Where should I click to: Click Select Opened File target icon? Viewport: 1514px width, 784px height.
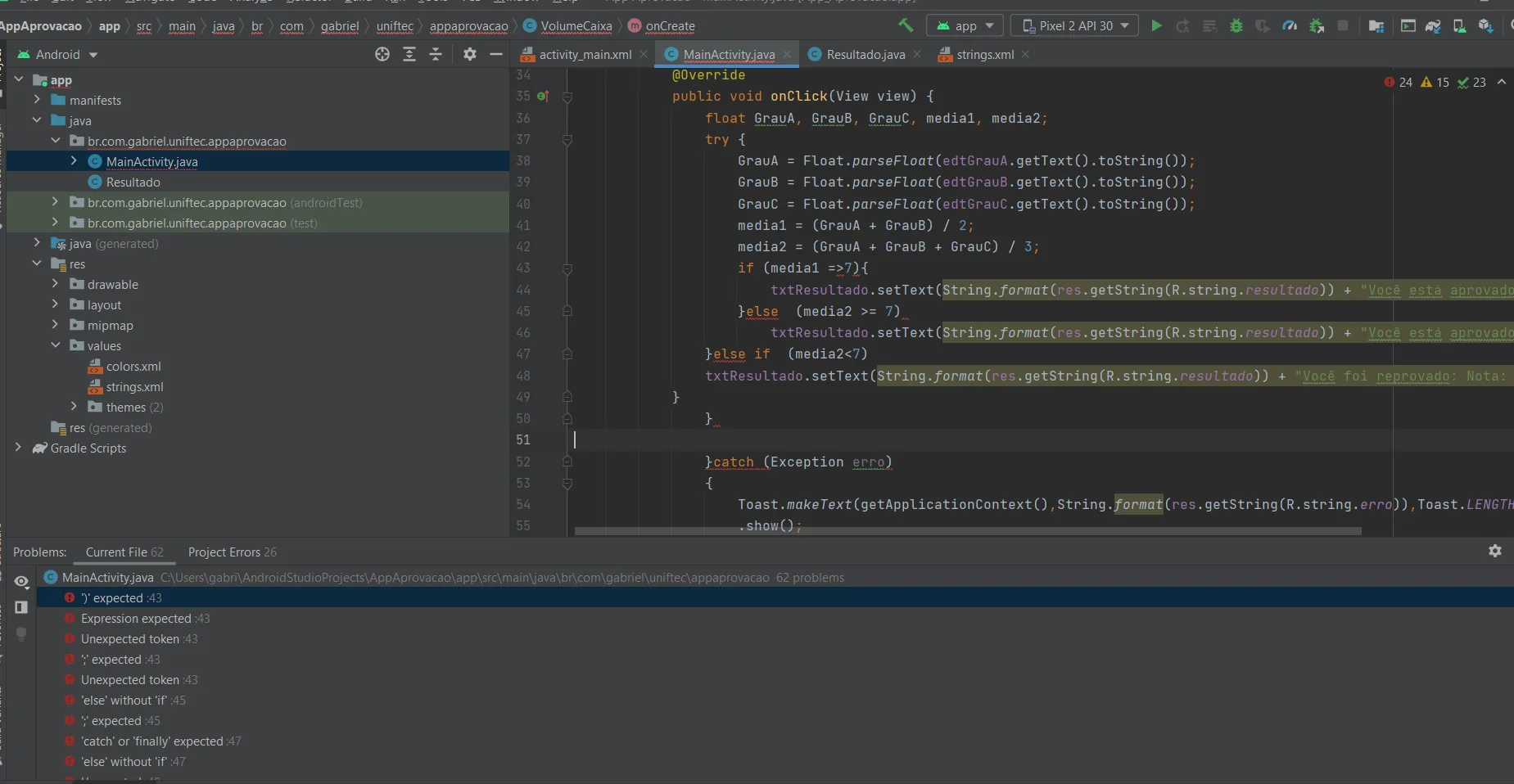[382, 55]
